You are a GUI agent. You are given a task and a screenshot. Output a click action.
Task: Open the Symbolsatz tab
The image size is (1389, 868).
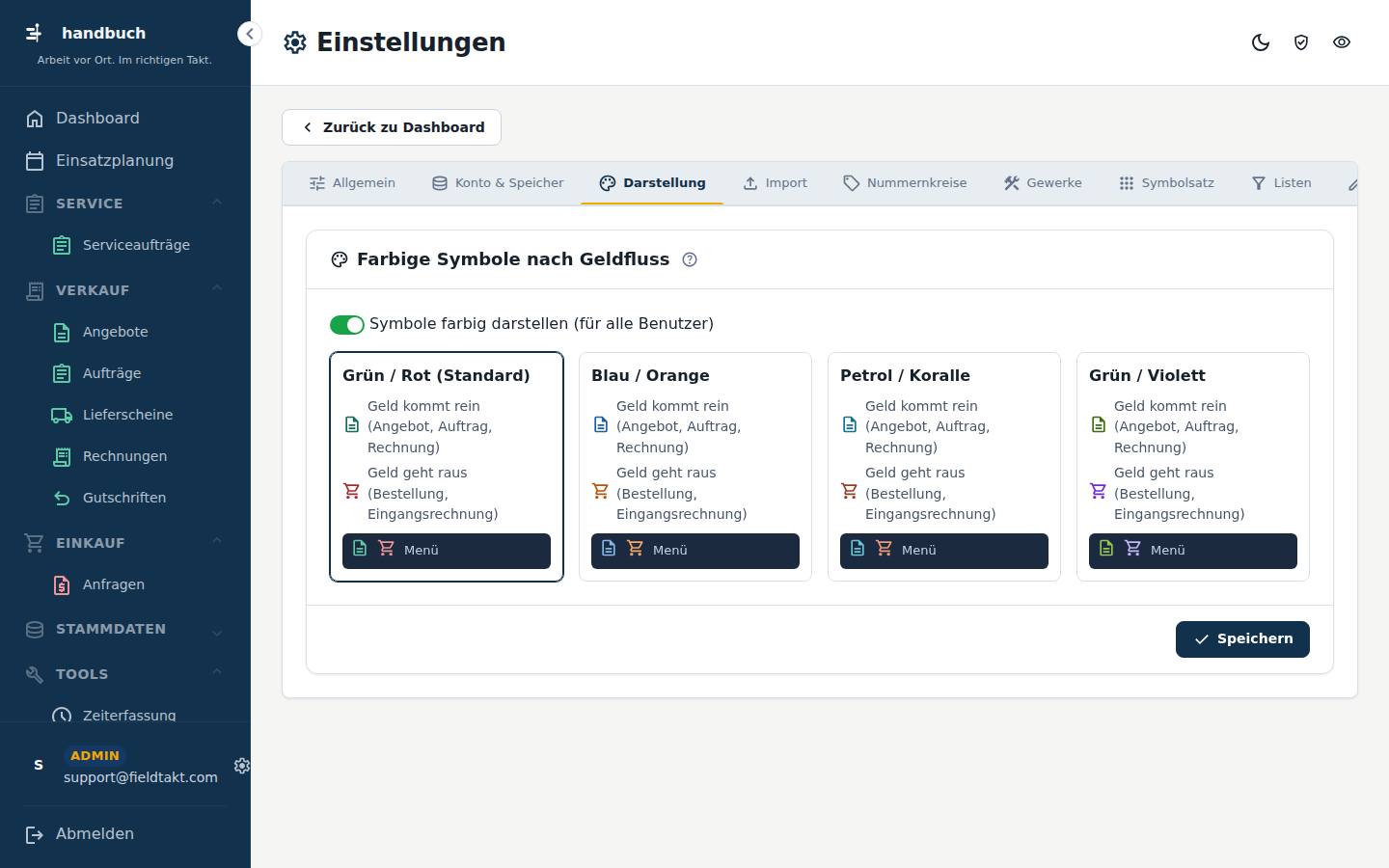[1166, 183]
